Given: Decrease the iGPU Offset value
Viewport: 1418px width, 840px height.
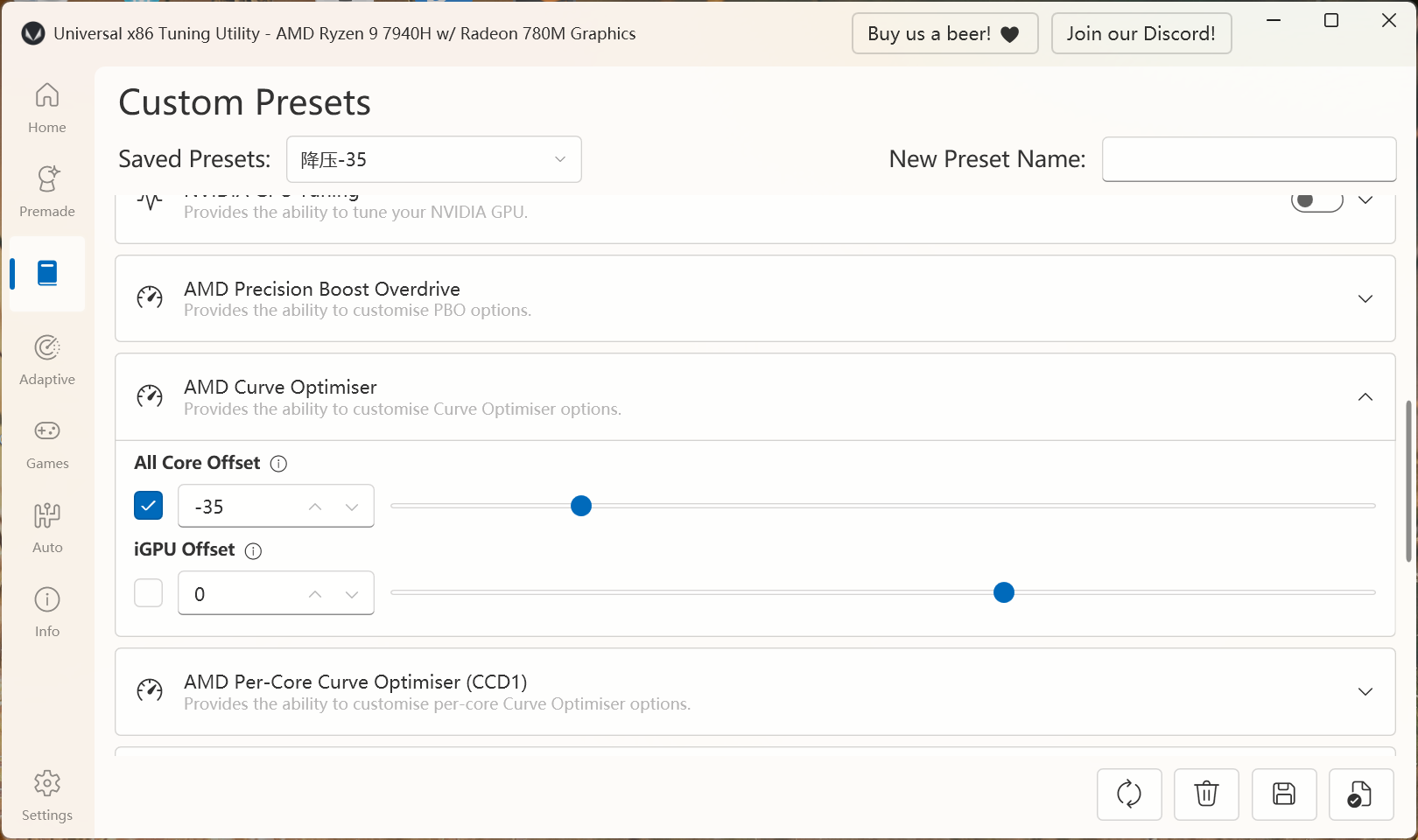Looking at the screenshot, I should (x=352, y=594).
